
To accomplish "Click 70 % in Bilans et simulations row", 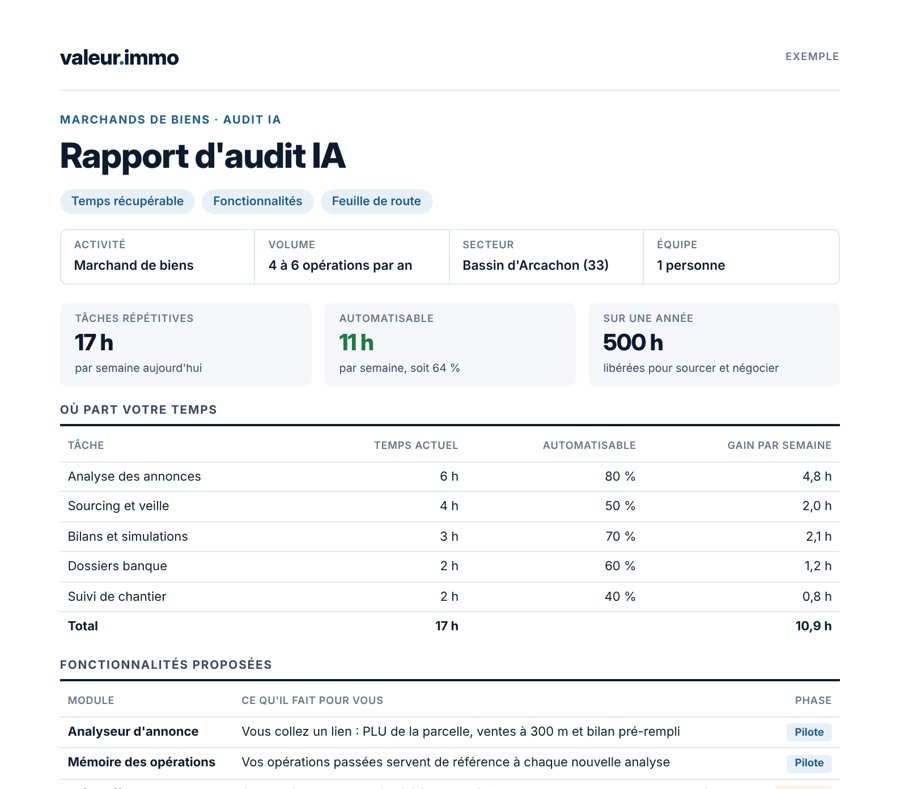I will coord(620,536).
